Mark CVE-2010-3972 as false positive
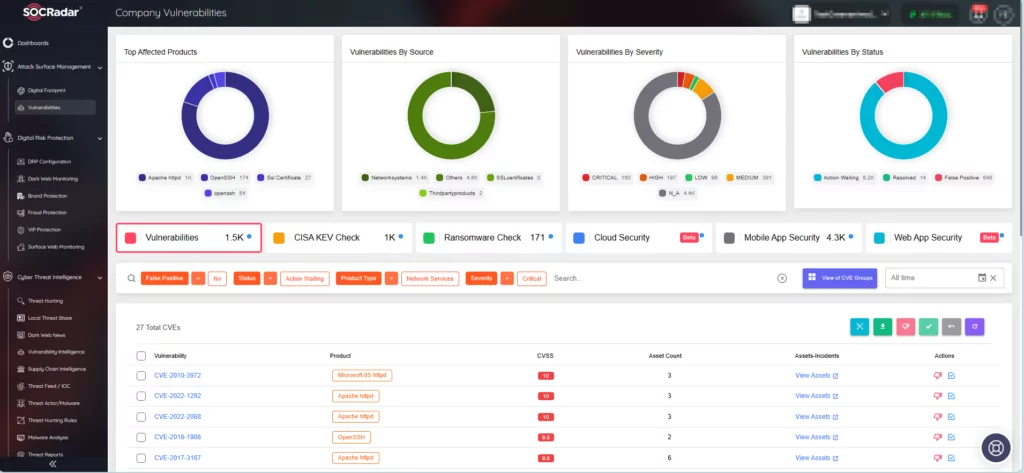 (x=938, y=376)
